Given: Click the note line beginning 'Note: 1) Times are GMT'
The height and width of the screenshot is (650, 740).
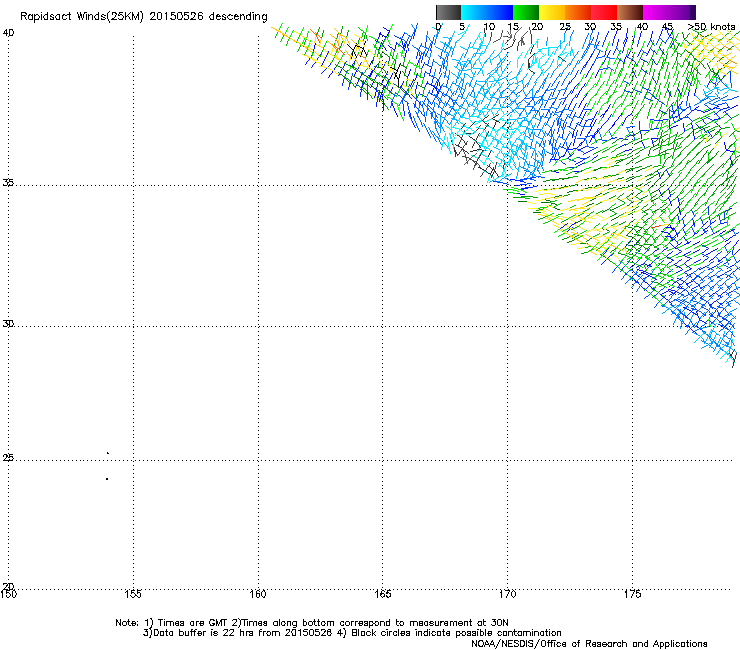Looking at the screenshot, I should [312, 623].
